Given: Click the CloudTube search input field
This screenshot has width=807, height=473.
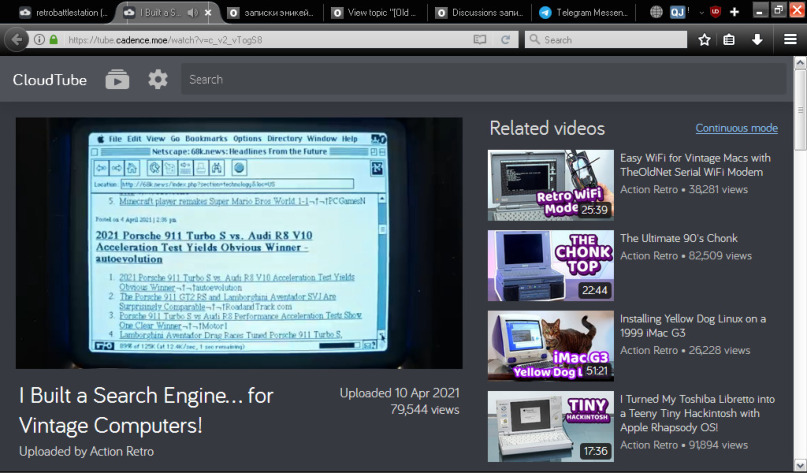Looking at the screenshot, I should coord(480,80).
